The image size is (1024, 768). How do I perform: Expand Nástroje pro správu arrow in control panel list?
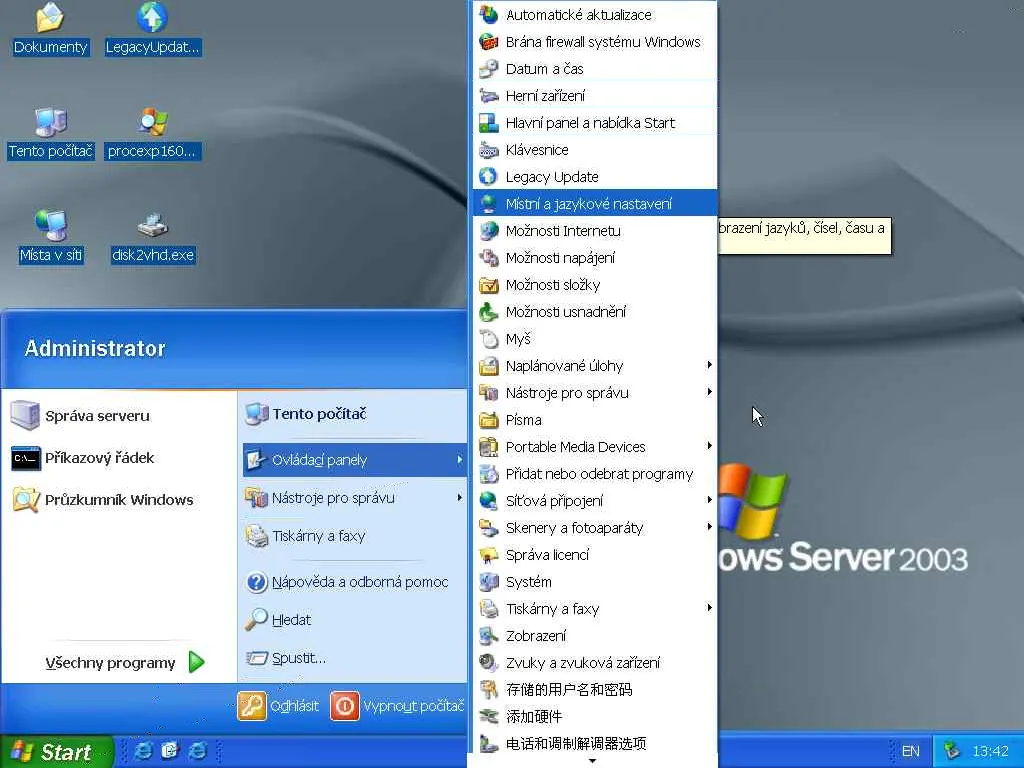tap(709, 392)
